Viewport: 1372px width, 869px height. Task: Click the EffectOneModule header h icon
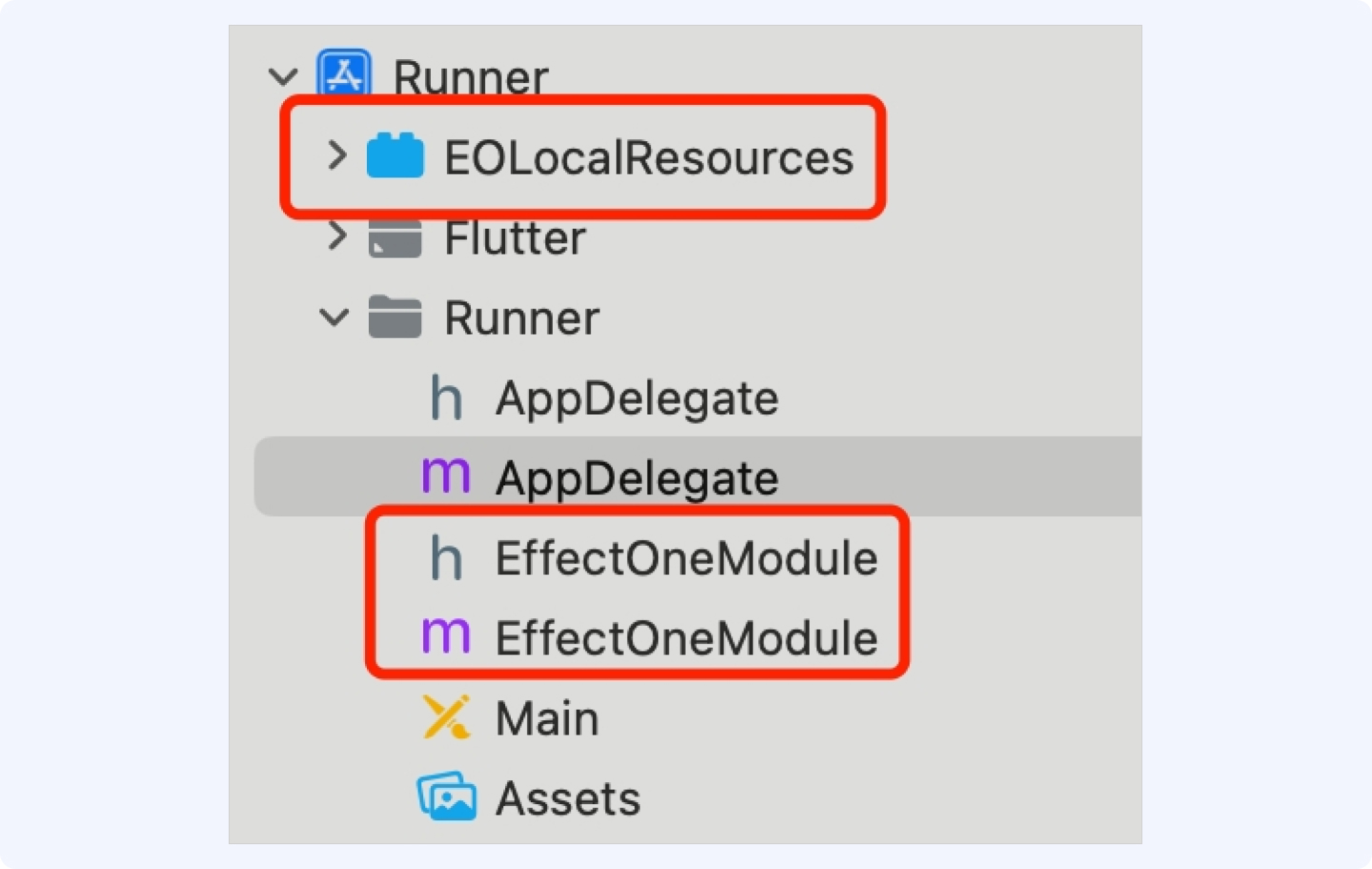(x=446, y=558)
